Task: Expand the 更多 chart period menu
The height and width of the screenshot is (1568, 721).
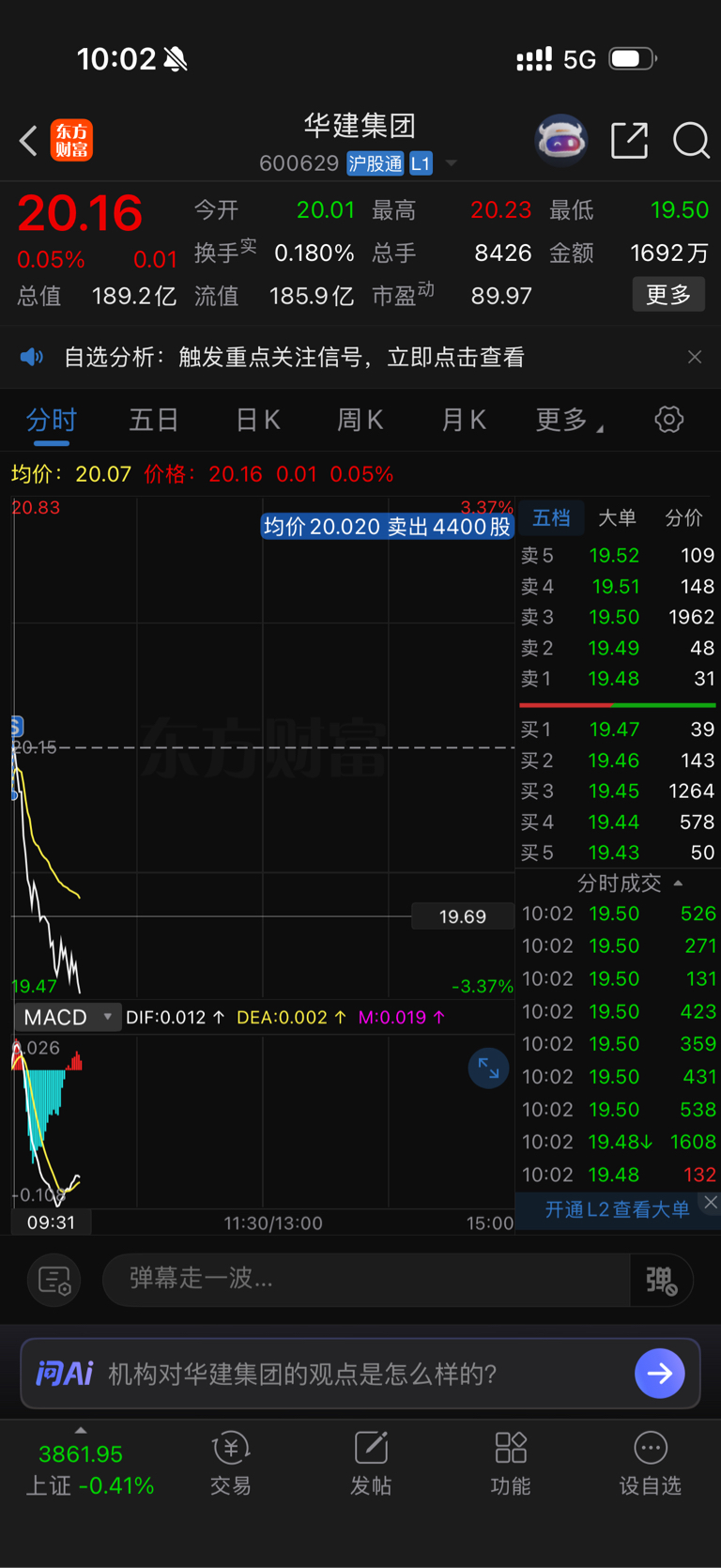Action: (x=569, y=420)
